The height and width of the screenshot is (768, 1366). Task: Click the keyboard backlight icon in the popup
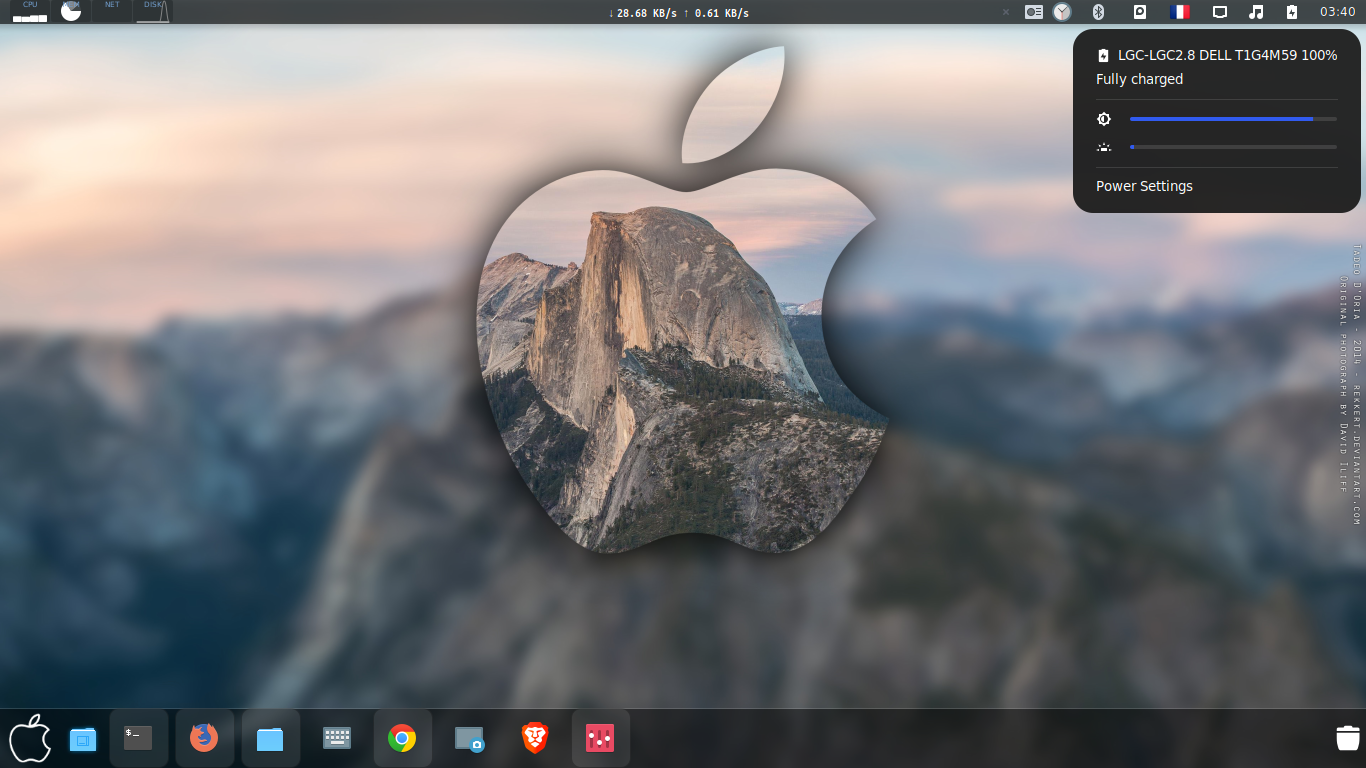(x=1104, y=147)
